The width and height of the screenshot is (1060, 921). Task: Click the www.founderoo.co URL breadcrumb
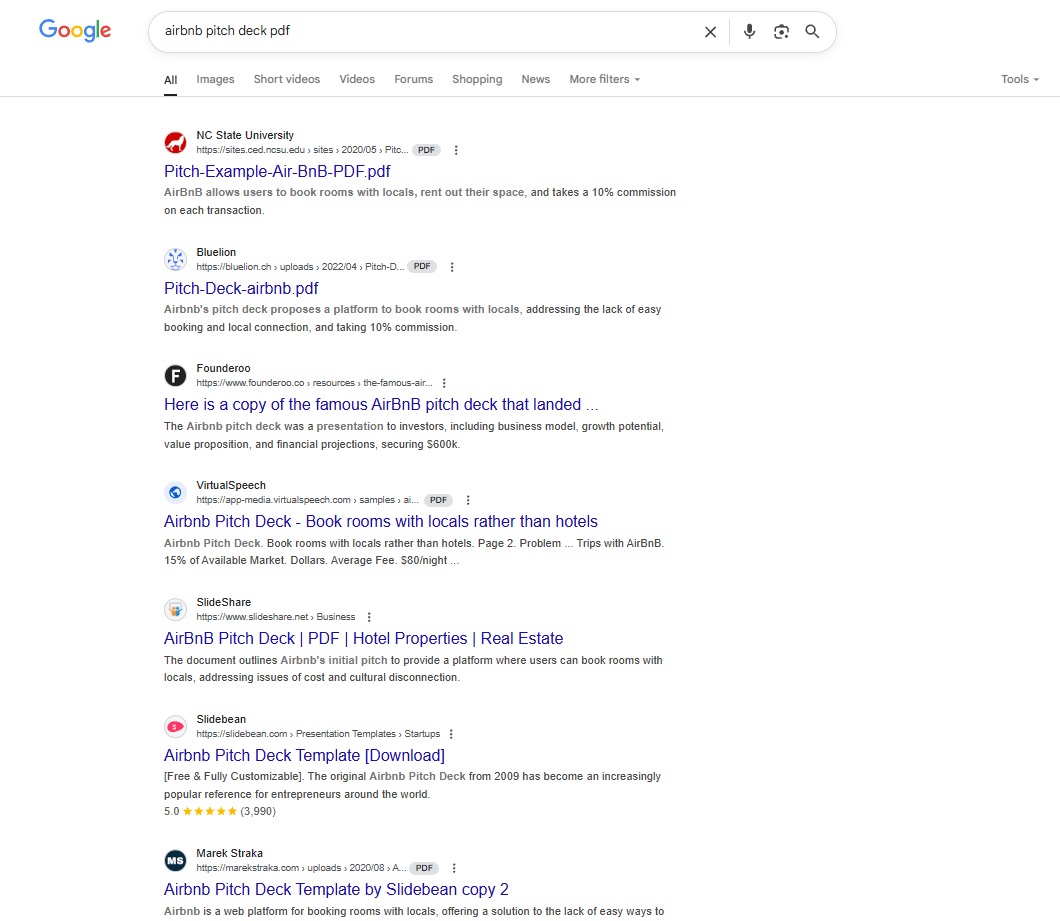tap(314, 383)
